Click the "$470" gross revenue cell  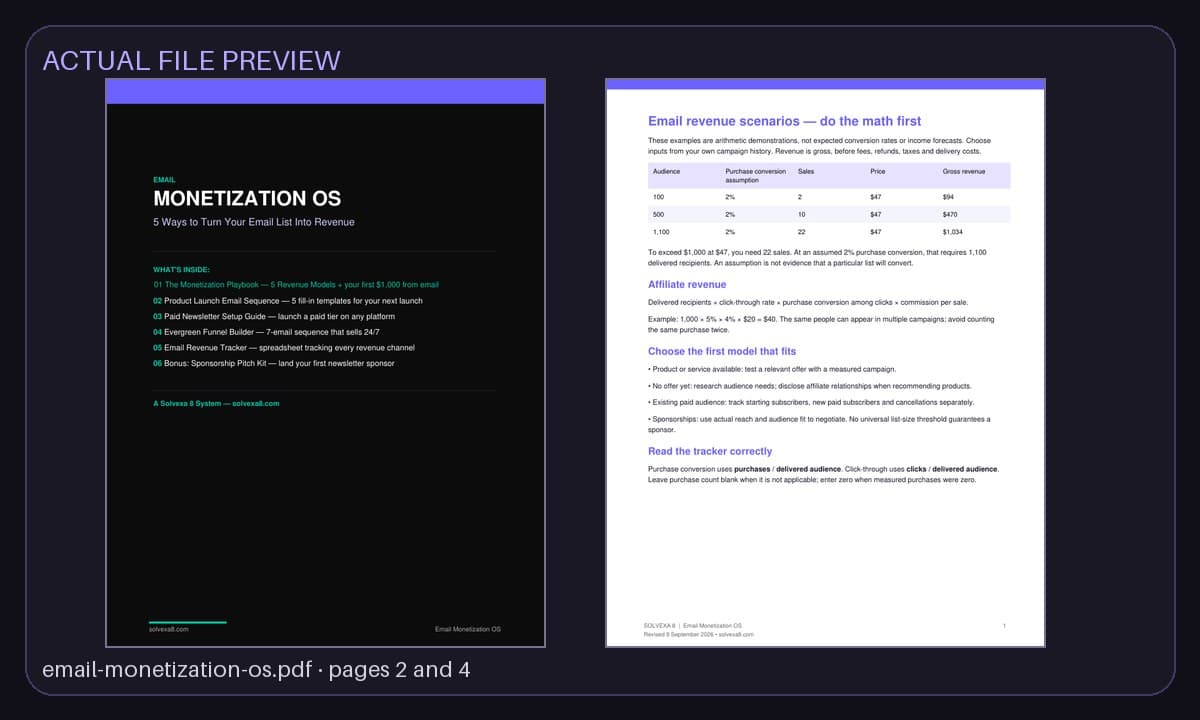point(950,214)
